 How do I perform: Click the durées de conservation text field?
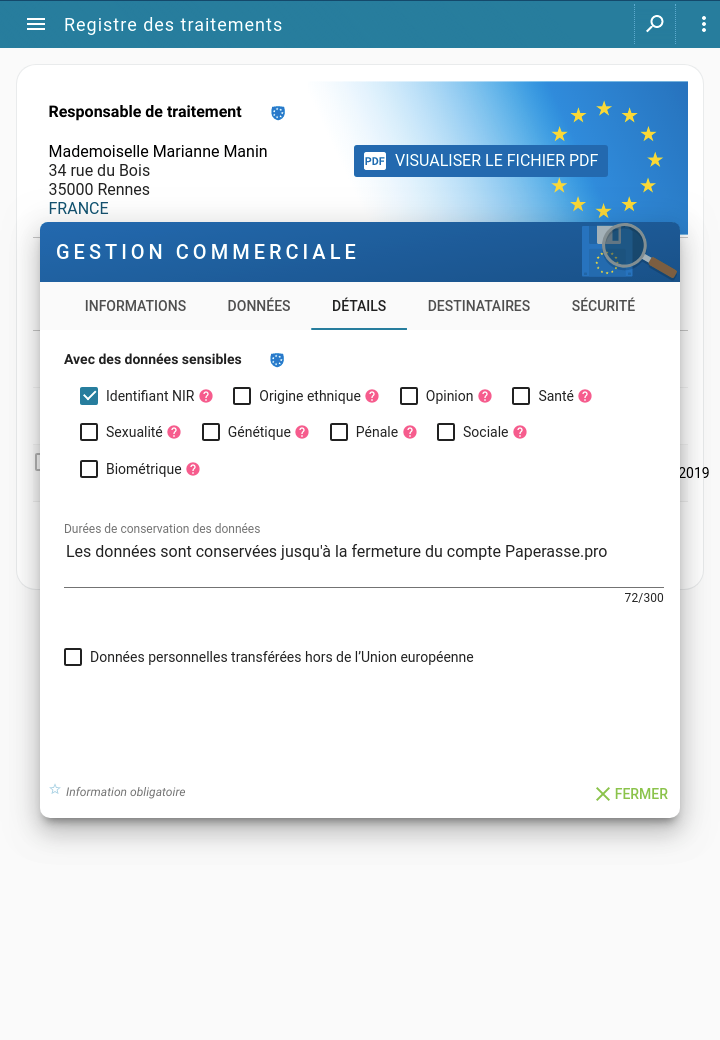360,551
